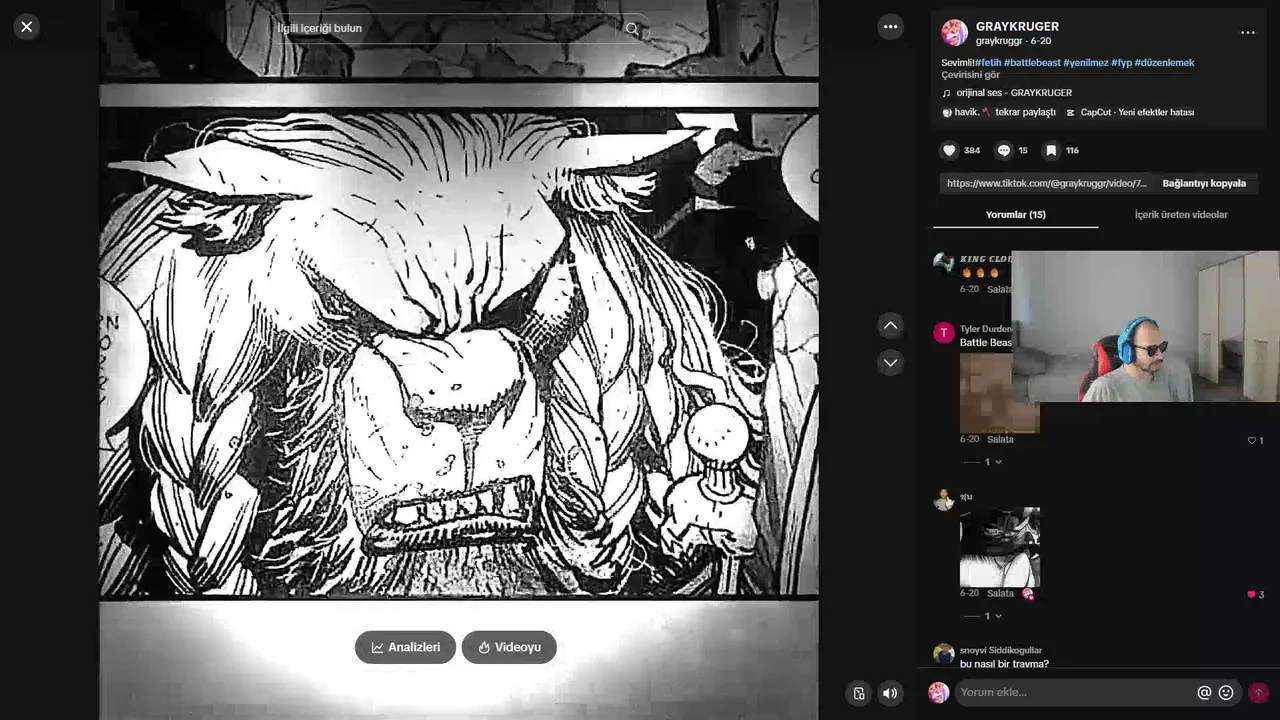Open the #yenilmez hashtag
The image size is (1280, 720).
tap(1086, 63)
